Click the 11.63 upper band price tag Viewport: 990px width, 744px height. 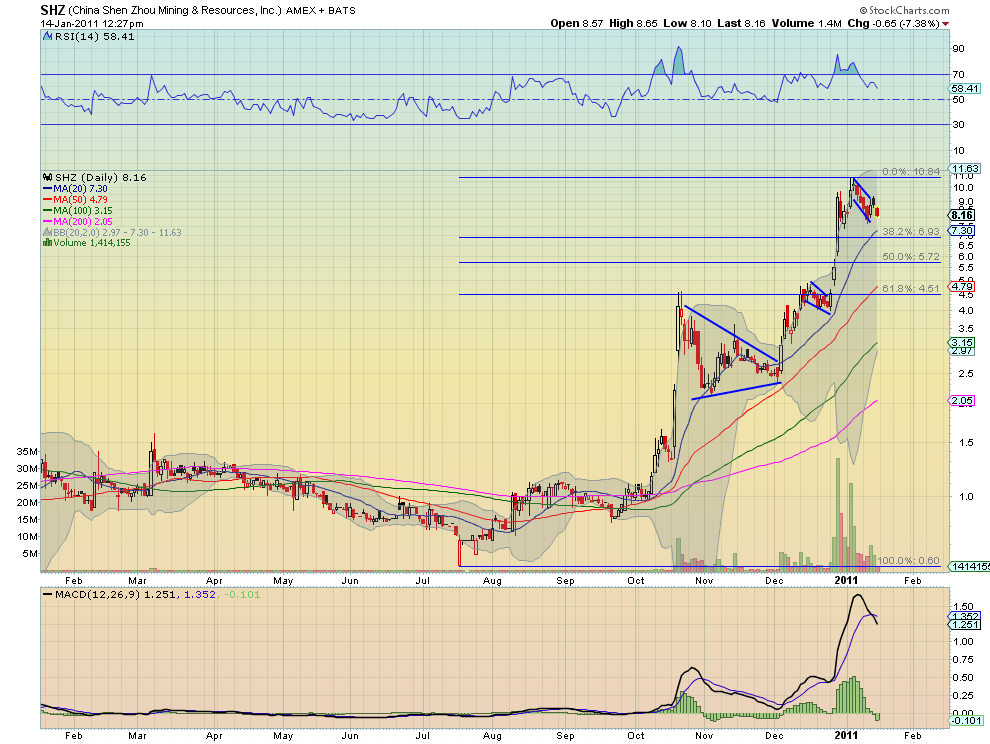[x=965, y=169]
